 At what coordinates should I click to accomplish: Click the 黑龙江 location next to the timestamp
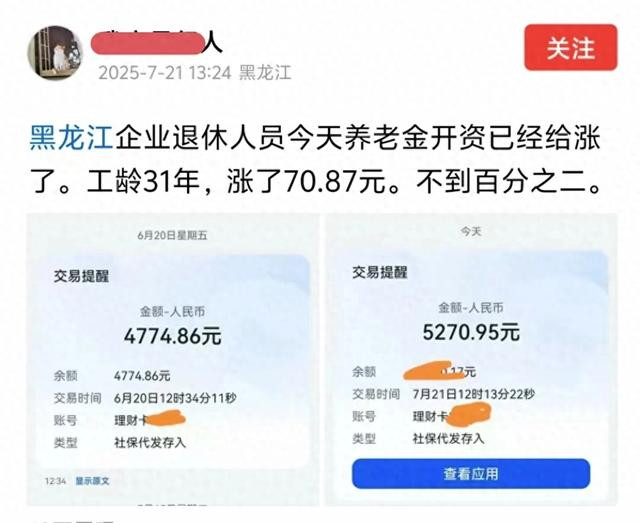click(x=265, y=73)
